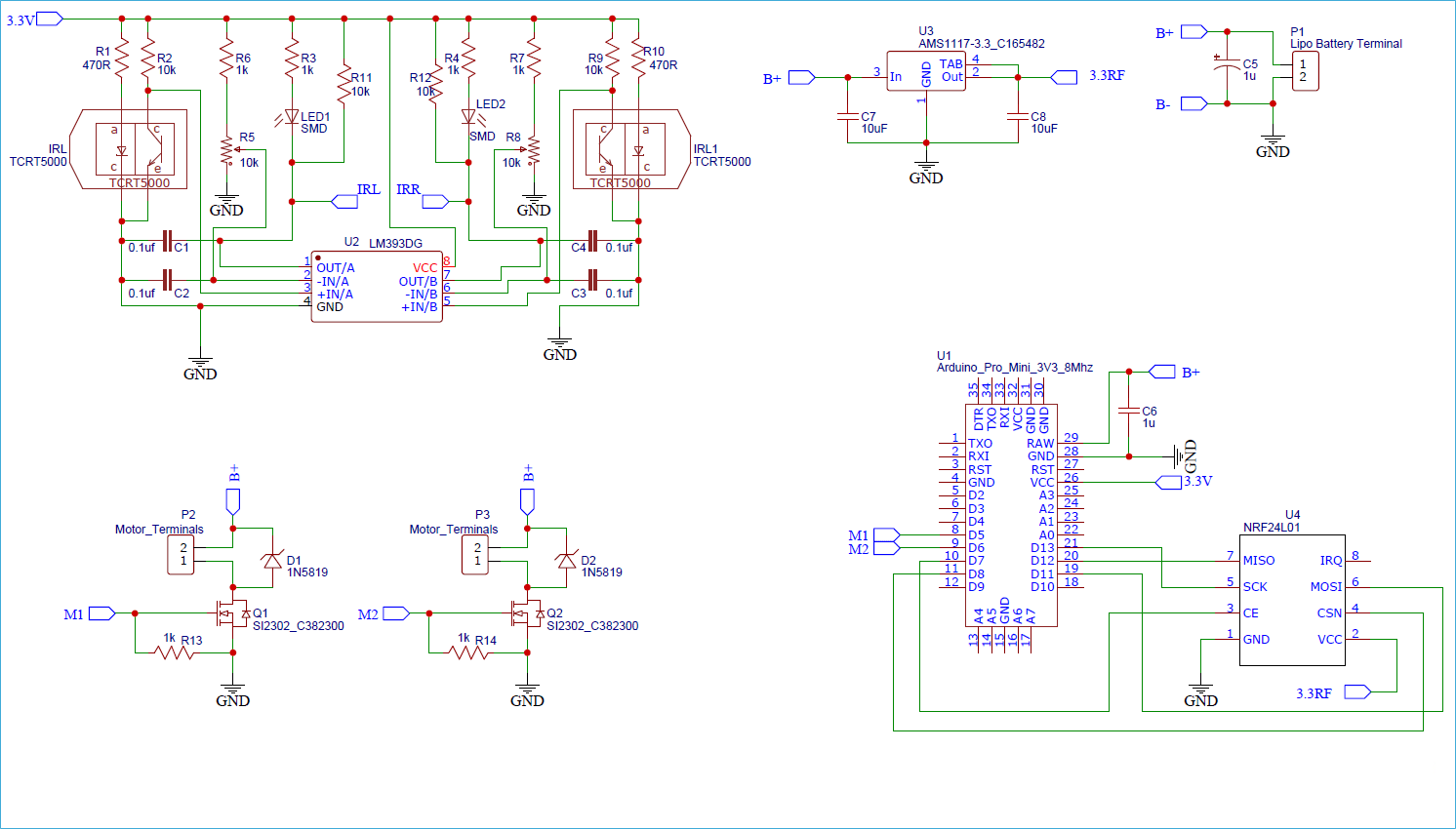Select the U4 NRF24L01 module body
Viewport: 1456px width, 829px height.
tap(1292, 600)
